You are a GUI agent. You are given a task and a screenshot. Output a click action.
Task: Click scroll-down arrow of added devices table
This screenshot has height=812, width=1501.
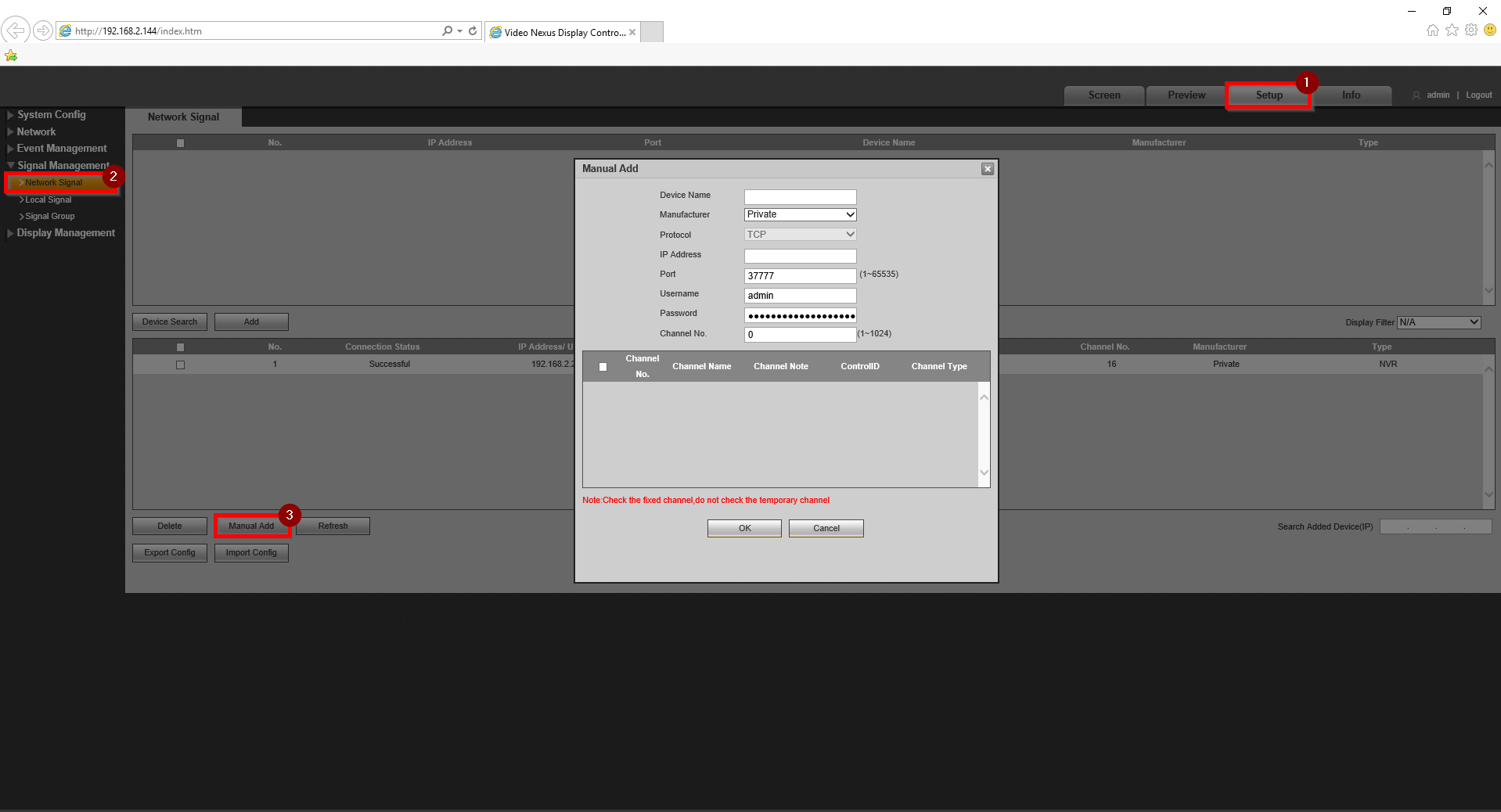click(1488, 495)
